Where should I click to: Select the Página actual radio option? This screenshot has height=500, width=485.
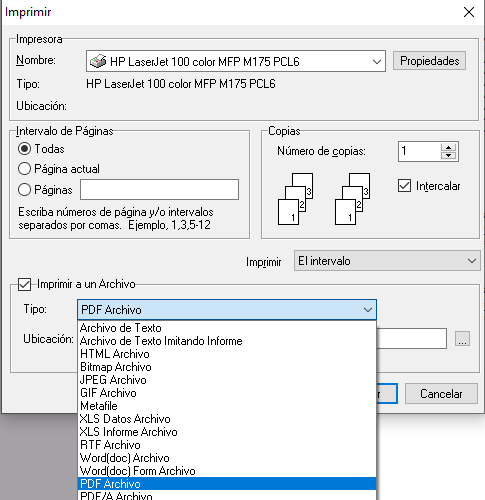(x=24, y=169)
